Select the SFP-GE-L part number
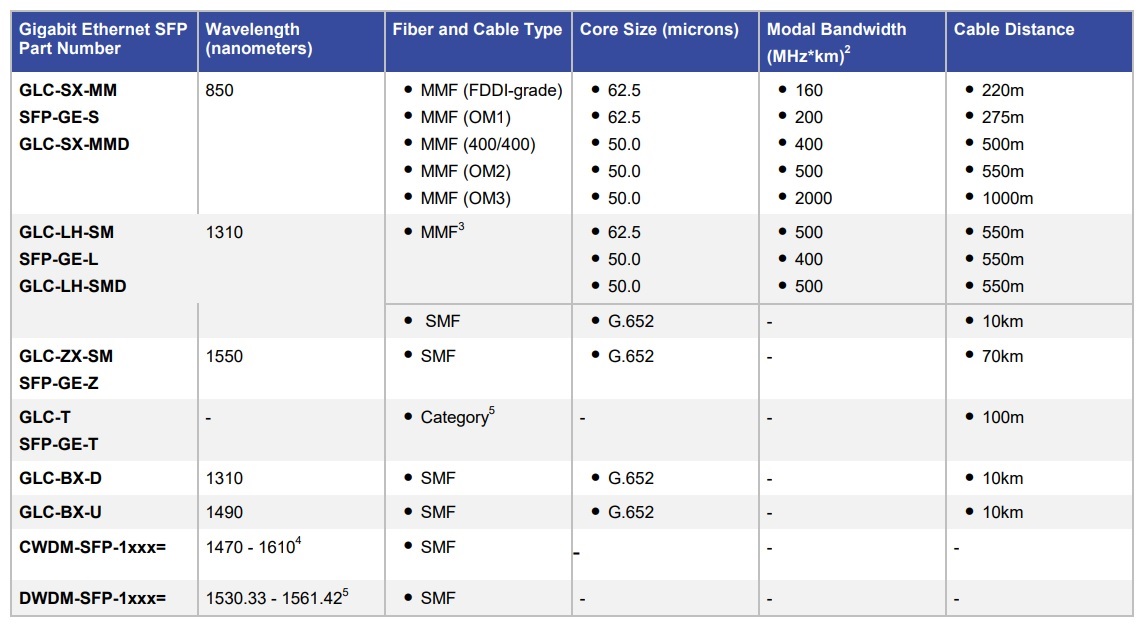 coord(59,259)
